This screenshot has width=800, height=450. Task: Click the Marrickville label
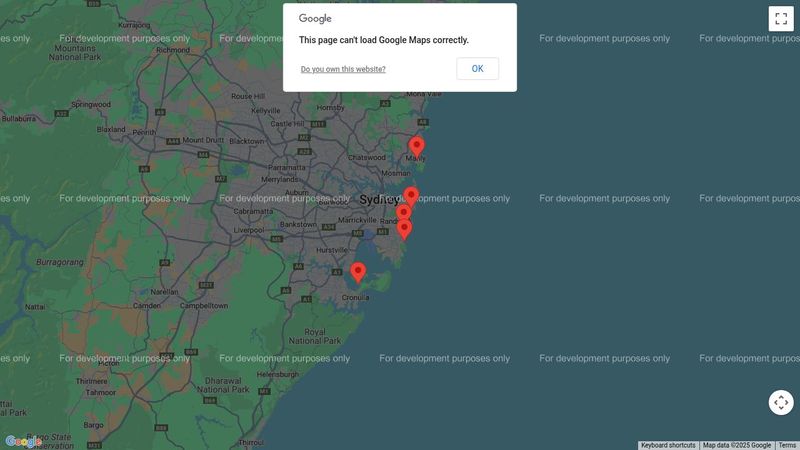tap(357, 220)
